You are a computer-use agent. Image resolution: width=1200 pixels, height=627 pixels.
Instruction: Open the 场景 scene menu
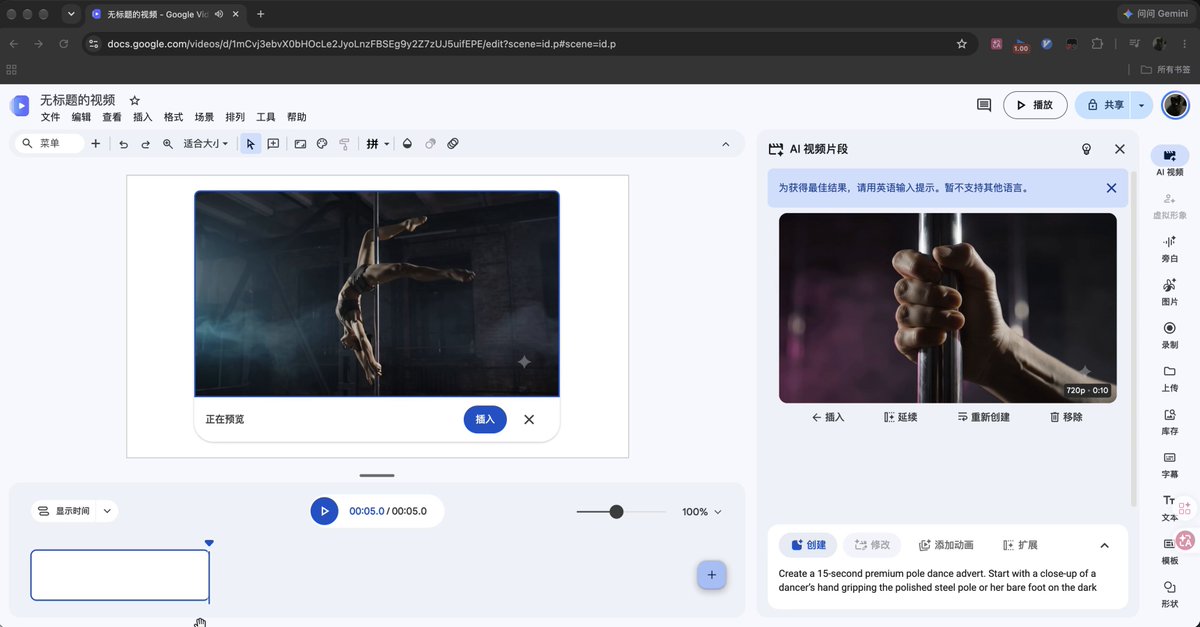[204, 117]
